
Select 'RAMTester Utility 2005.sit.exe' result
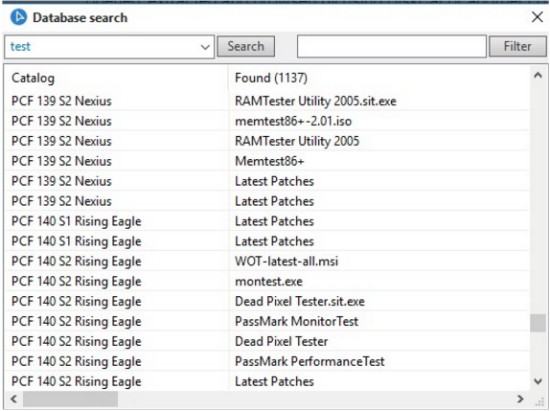[315, 101]
